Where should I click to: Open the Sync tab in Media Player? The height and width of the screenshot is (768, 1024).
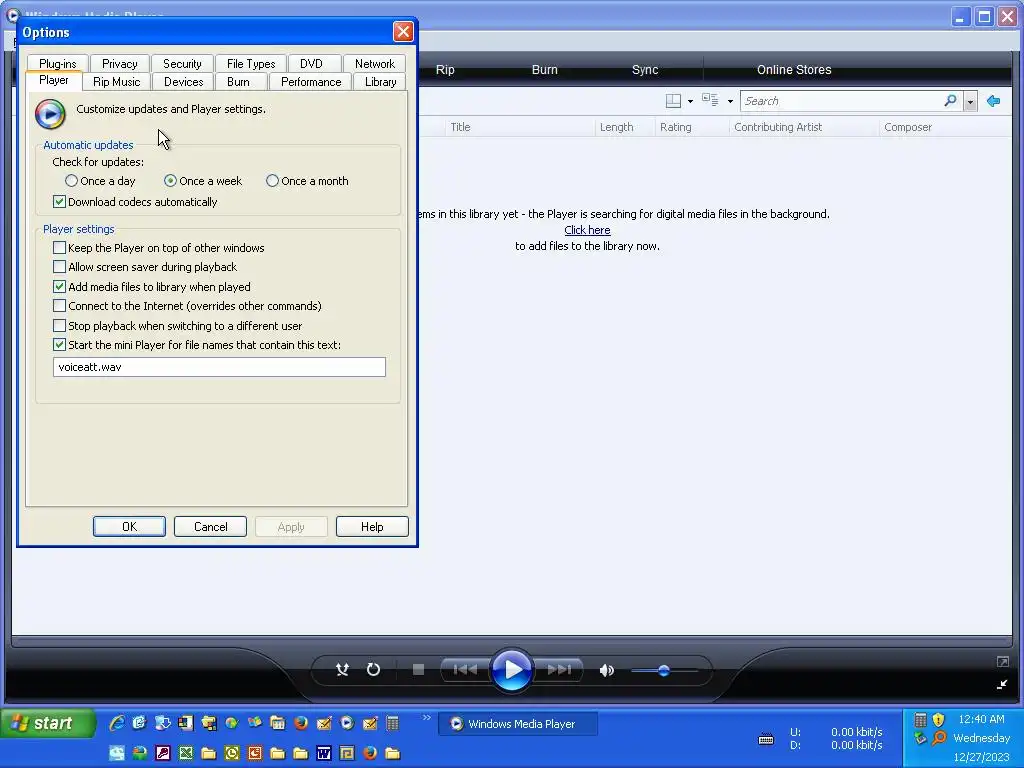(x=645, y=69)
